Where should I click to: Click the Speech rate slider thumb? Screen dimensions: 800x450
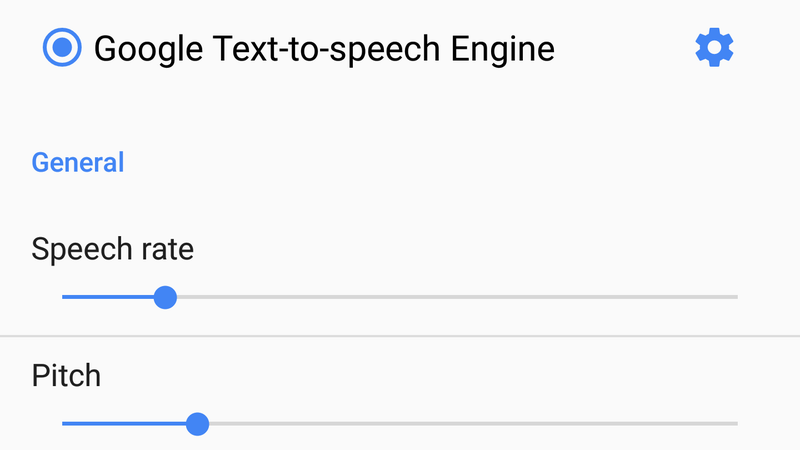coord(165,297)
